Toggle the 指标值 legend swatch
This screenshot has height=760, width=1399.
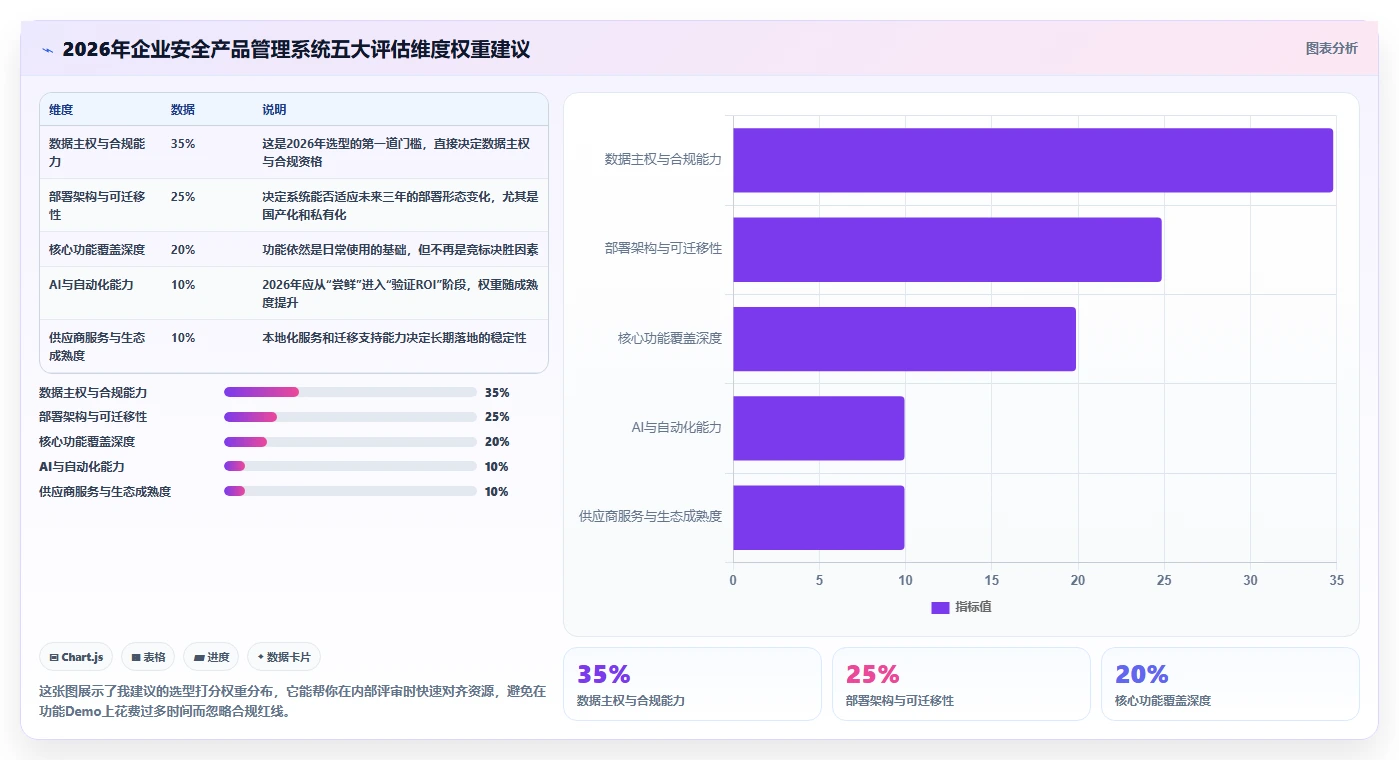click(940, 607)
